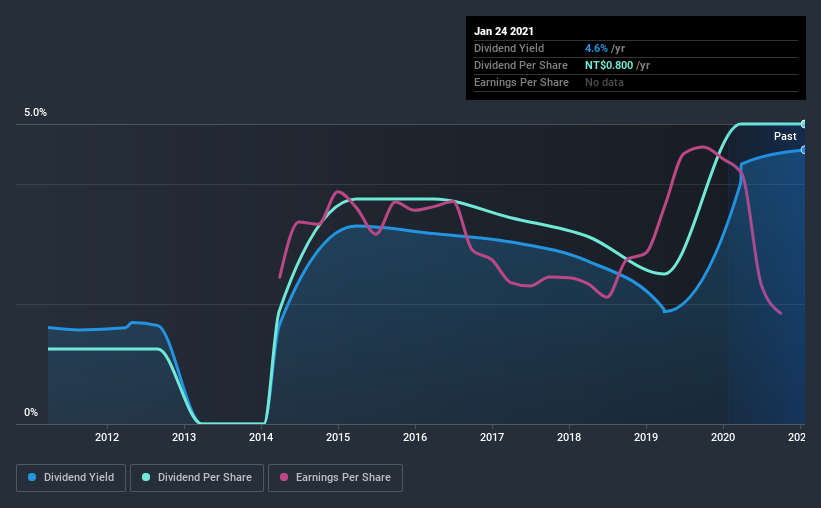Select the 2016 tick on the time axis
Viewport: 821px width, 508px height.
415,437
